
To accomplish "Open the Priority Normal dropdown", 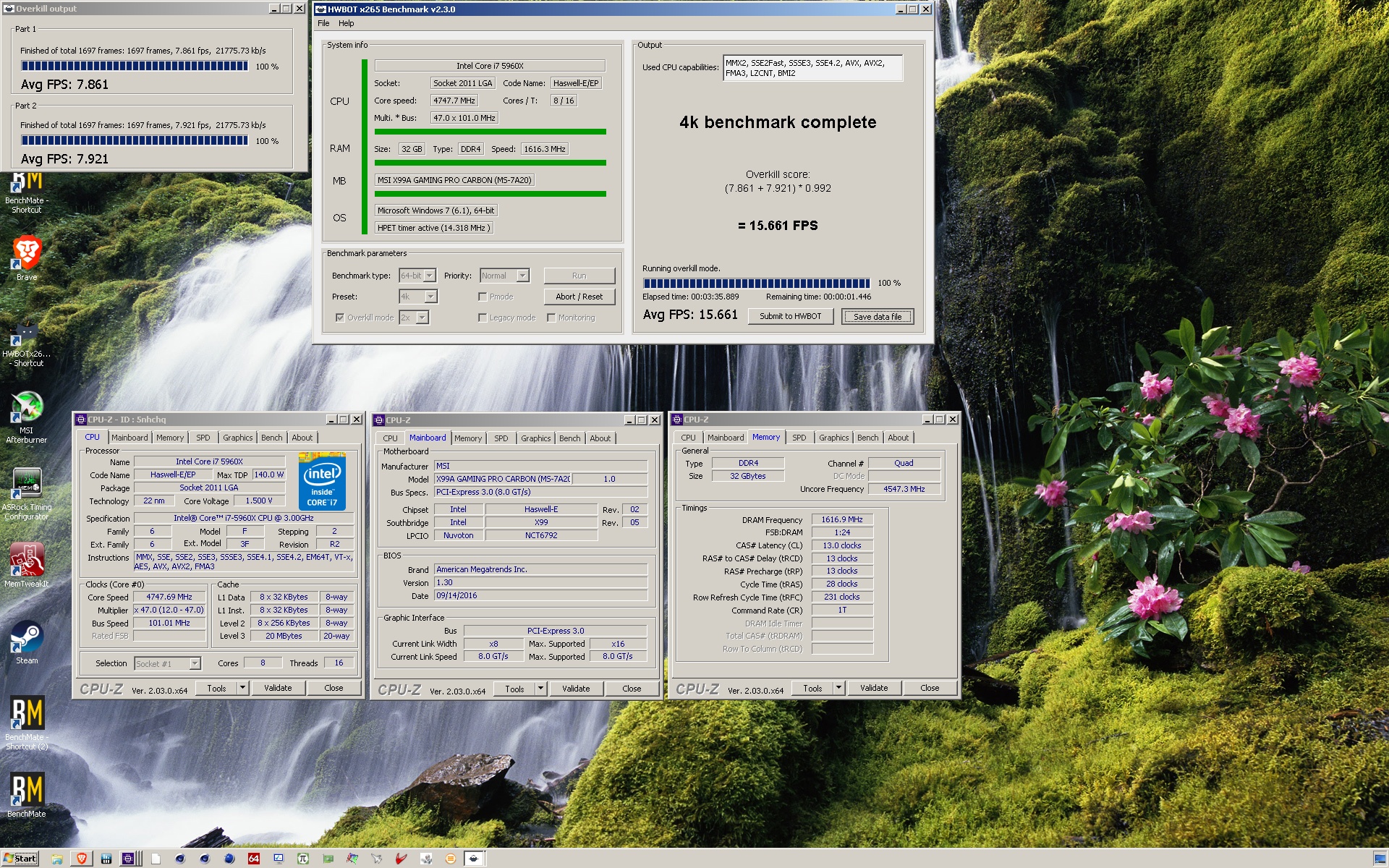I will (x=522, y=276).
